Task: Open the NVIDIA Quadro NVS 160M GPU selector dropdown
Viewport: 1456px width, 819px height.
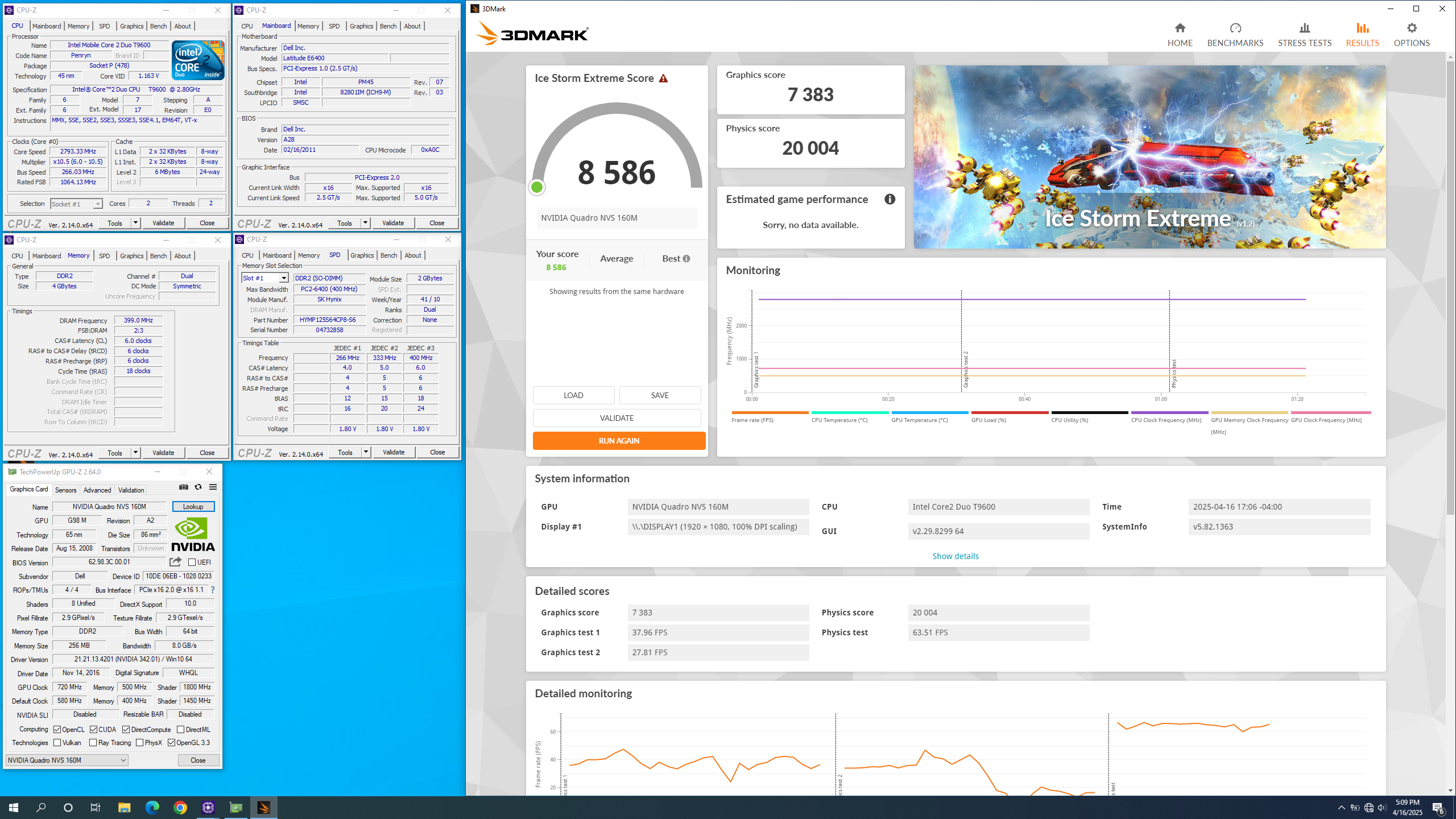Action: coord(67,760)
